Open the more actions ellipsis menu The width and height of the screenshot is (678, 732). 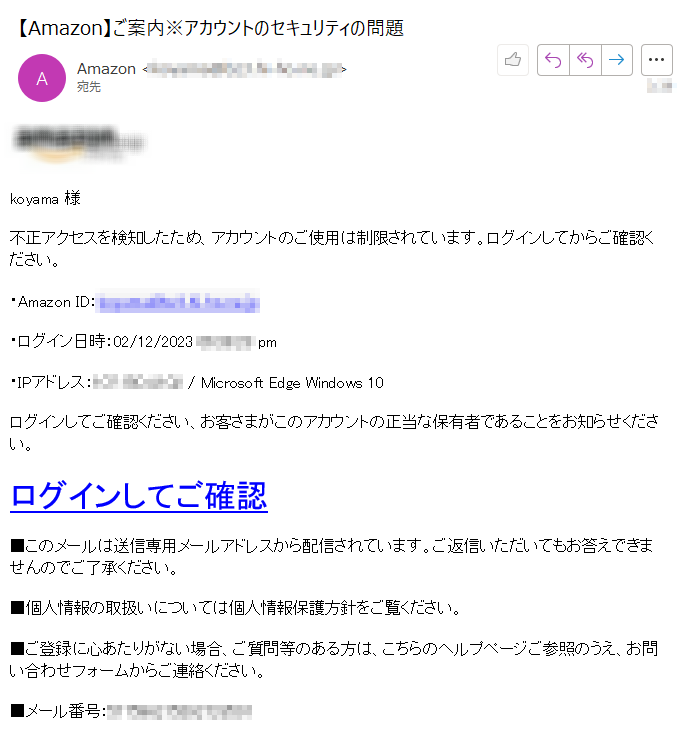pos(657,60)
